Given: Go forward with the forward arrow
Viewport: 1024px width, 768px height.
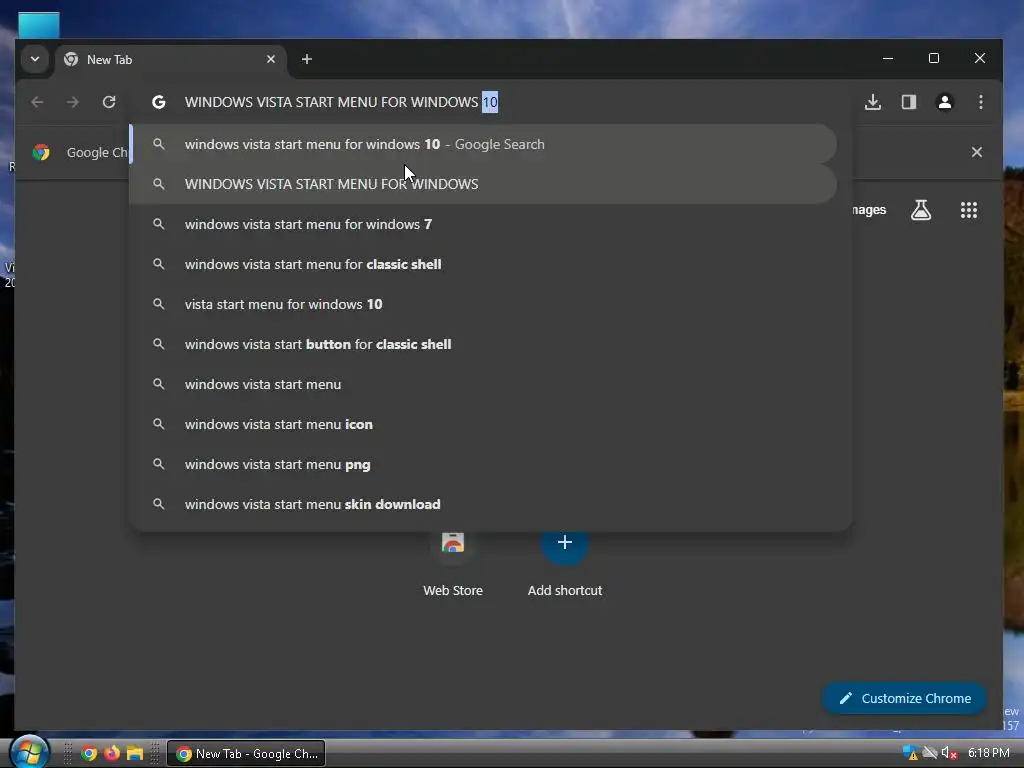Looking at the screenshot, I should (72, 102).
